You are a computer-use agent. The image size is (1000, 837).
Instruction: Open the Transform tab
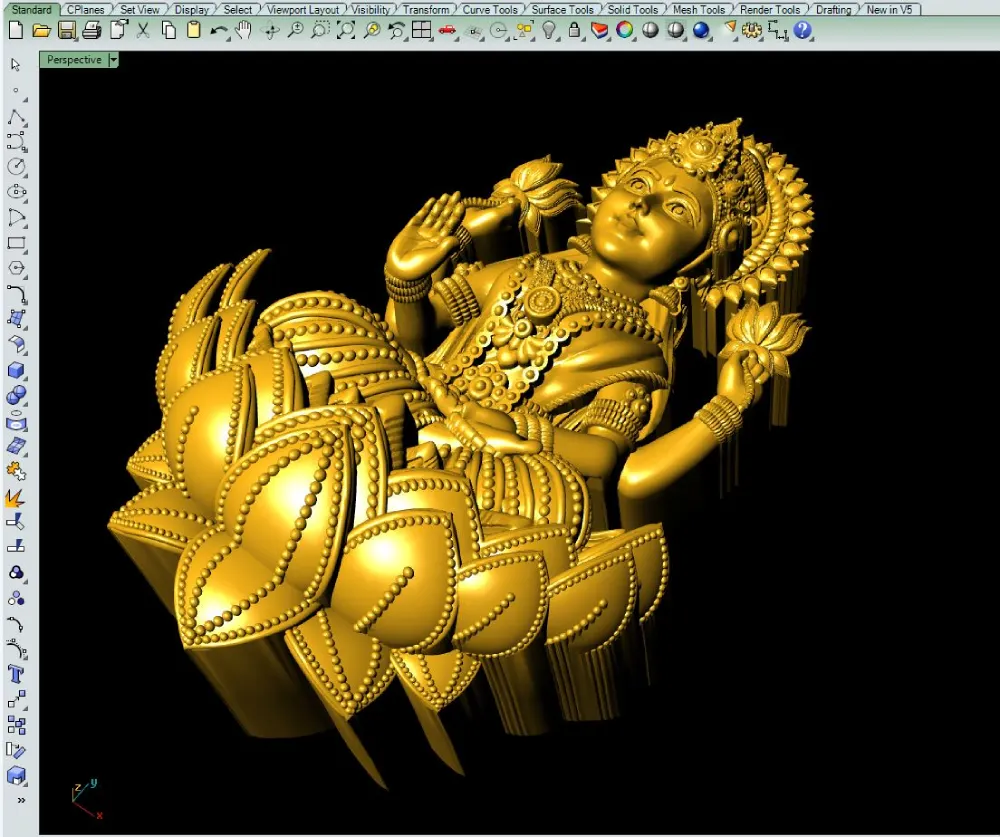pyautogui.click(x=425, y=10)
